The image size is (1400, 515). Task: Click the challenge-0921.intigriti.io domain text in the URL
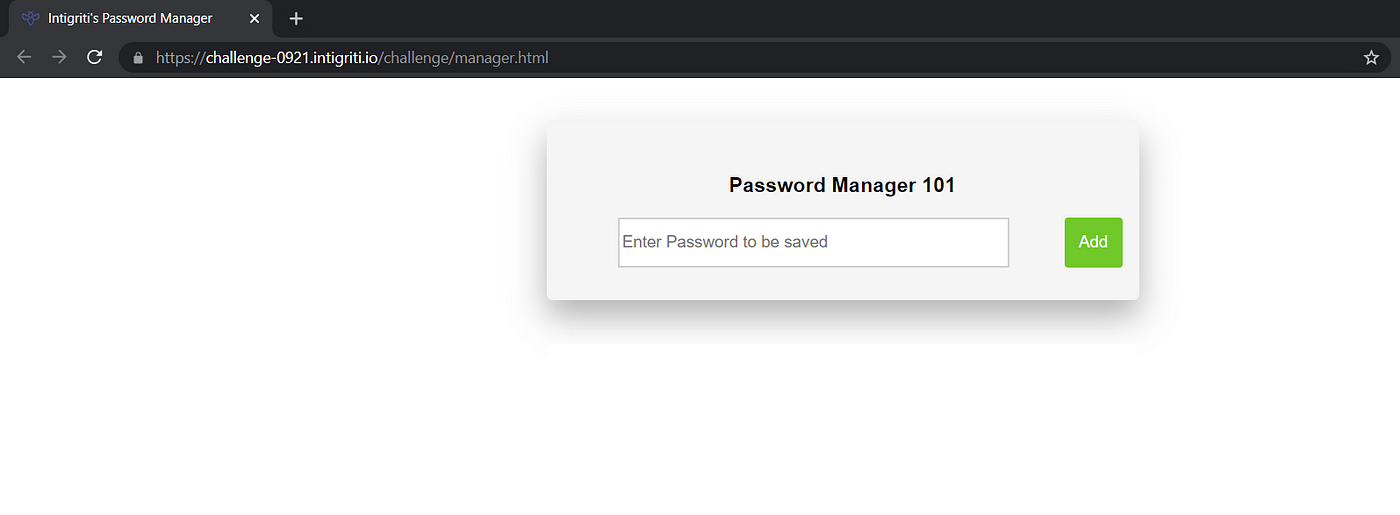(292, 58)
